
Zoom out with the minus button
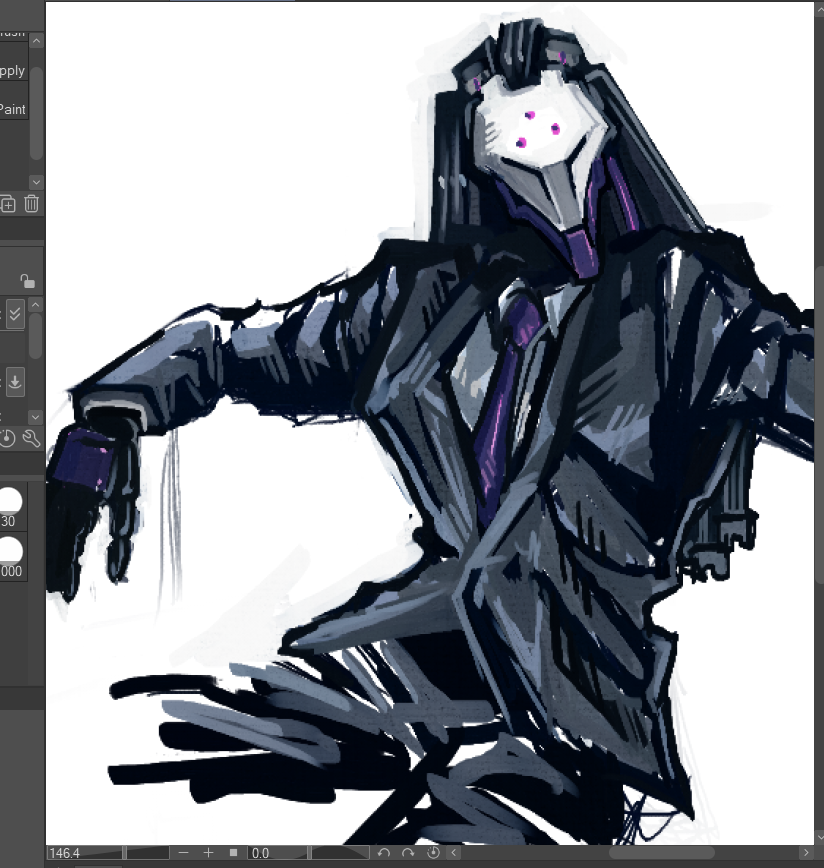pos(184,853)
